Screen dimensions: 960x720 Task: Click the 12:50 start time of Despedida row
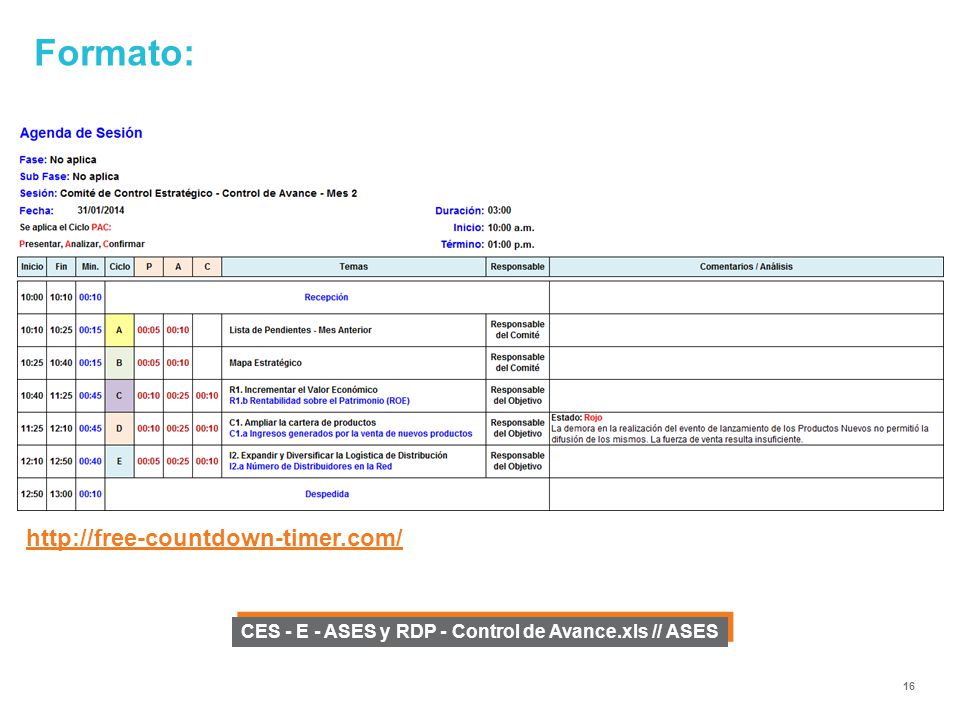32,494
